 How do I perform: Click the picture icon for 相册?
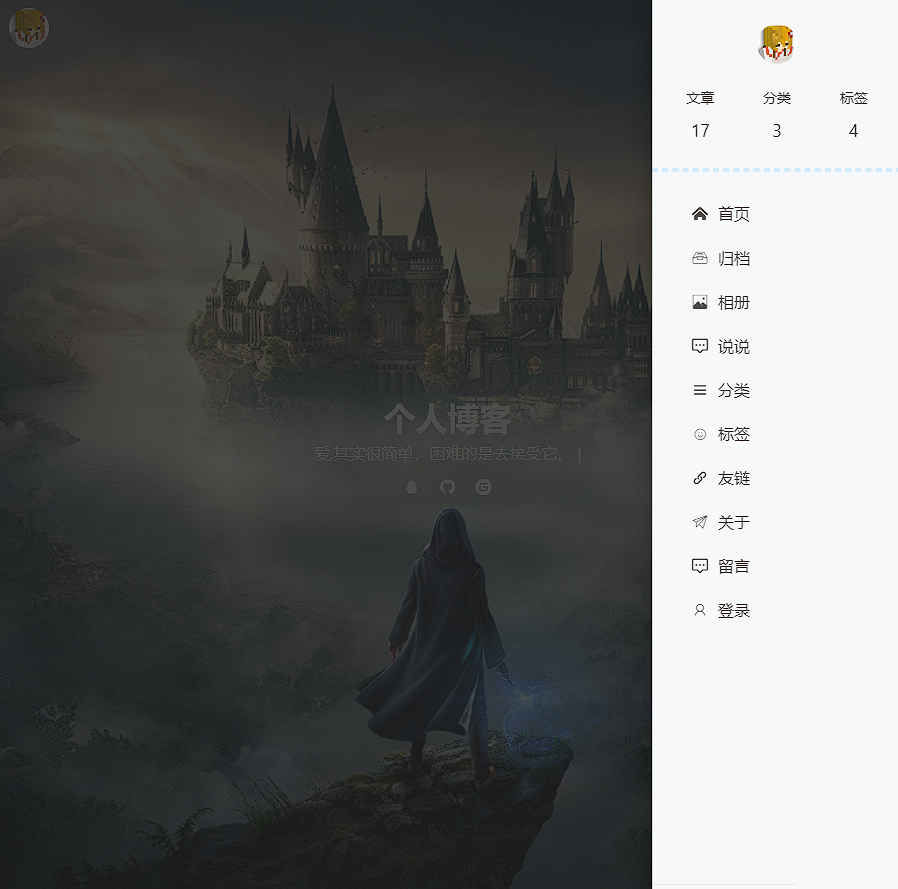[x=700, y=302]
